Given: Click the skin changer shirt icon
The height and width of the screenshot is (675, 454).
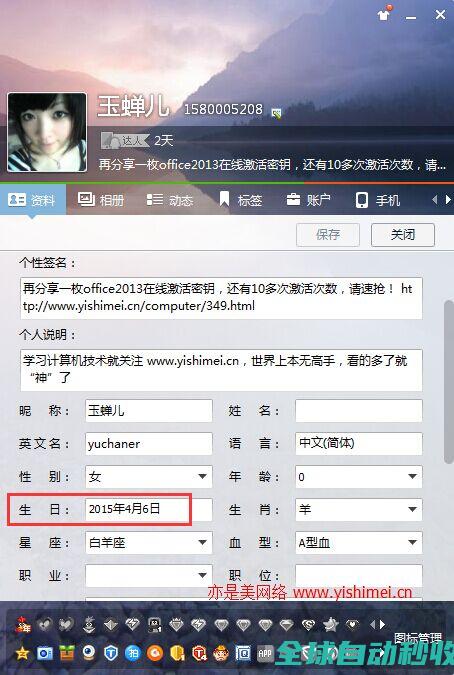Looking at the screenshot, I should pyautogui.click(x=384, y=14).
